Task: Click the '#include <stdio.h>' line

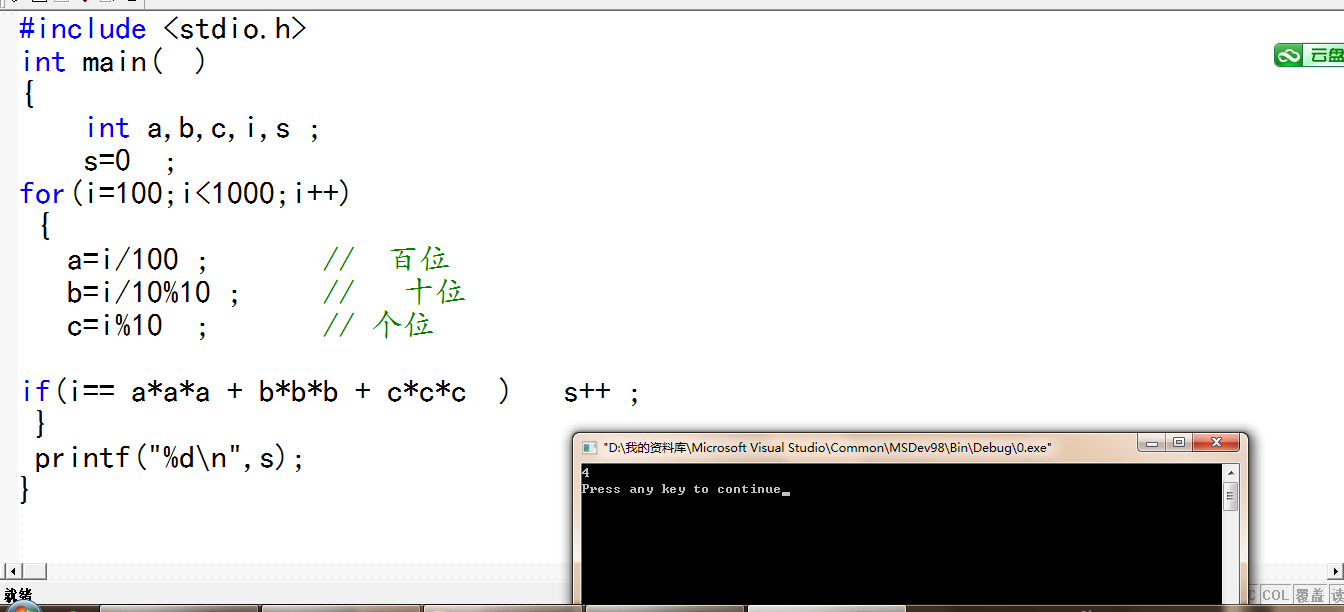Action: pos(162,29)
